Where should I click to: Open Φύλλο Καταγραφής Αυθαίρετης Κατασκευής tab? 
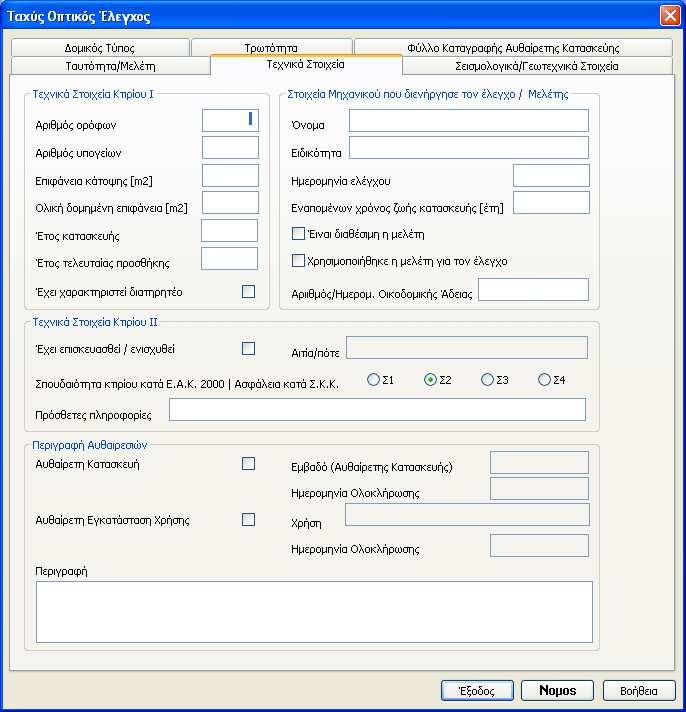(513, 48)
